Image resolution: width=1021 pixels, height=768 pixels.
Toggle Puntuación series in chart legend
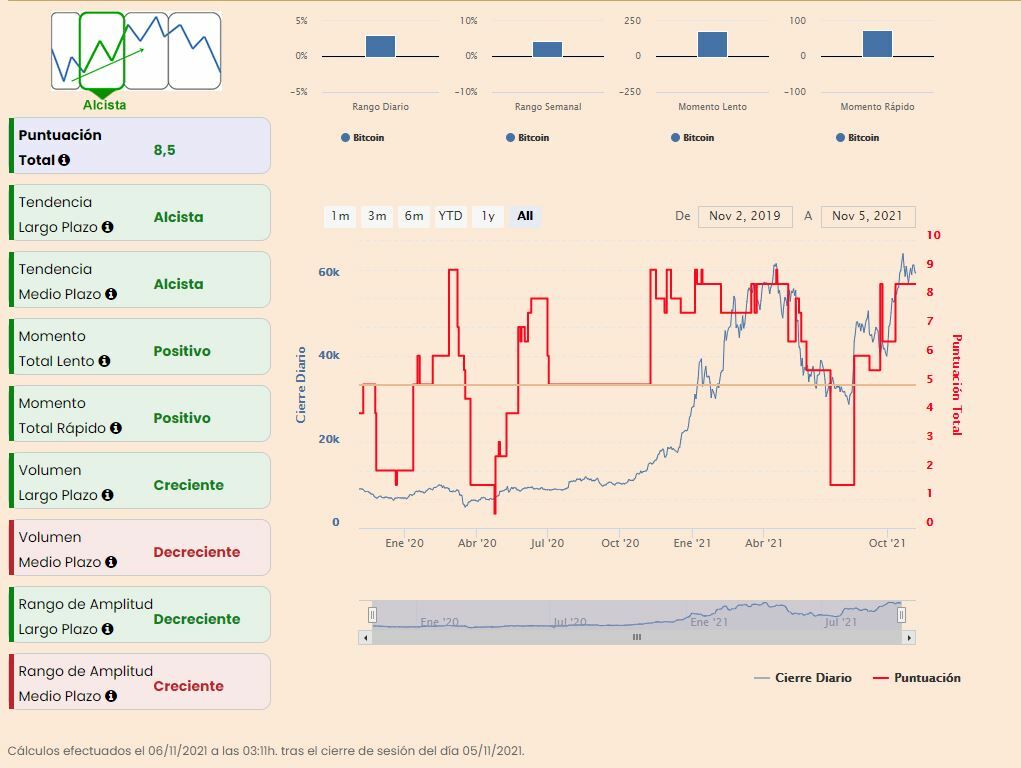[917, 677]
